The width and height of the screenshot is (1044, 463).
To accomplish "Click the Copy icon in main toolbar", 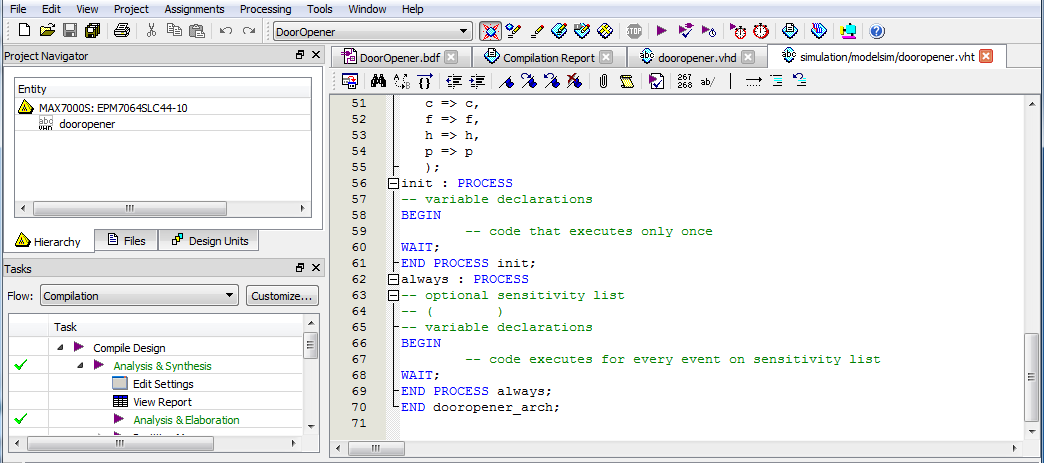I will (x=174, y=31).
